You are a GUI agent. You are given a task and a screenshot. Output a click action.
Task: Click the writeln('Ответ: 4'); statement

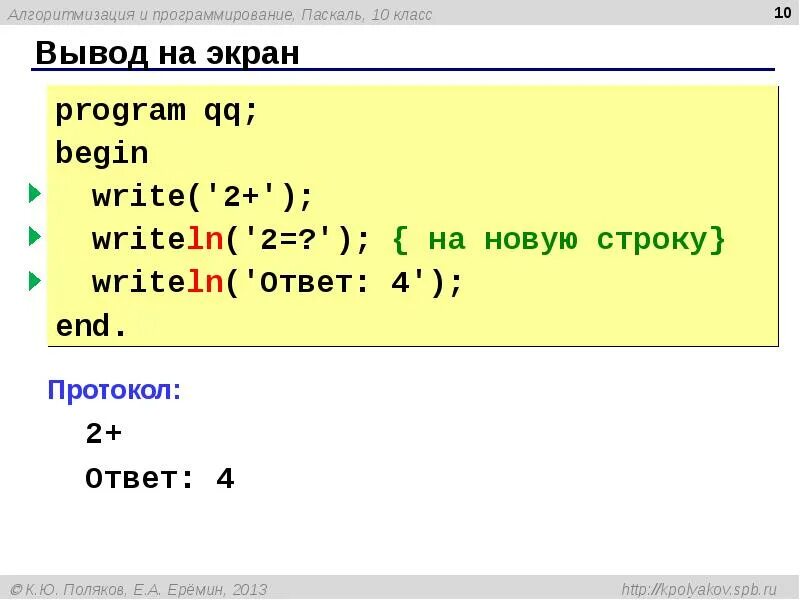pos(277,282)
